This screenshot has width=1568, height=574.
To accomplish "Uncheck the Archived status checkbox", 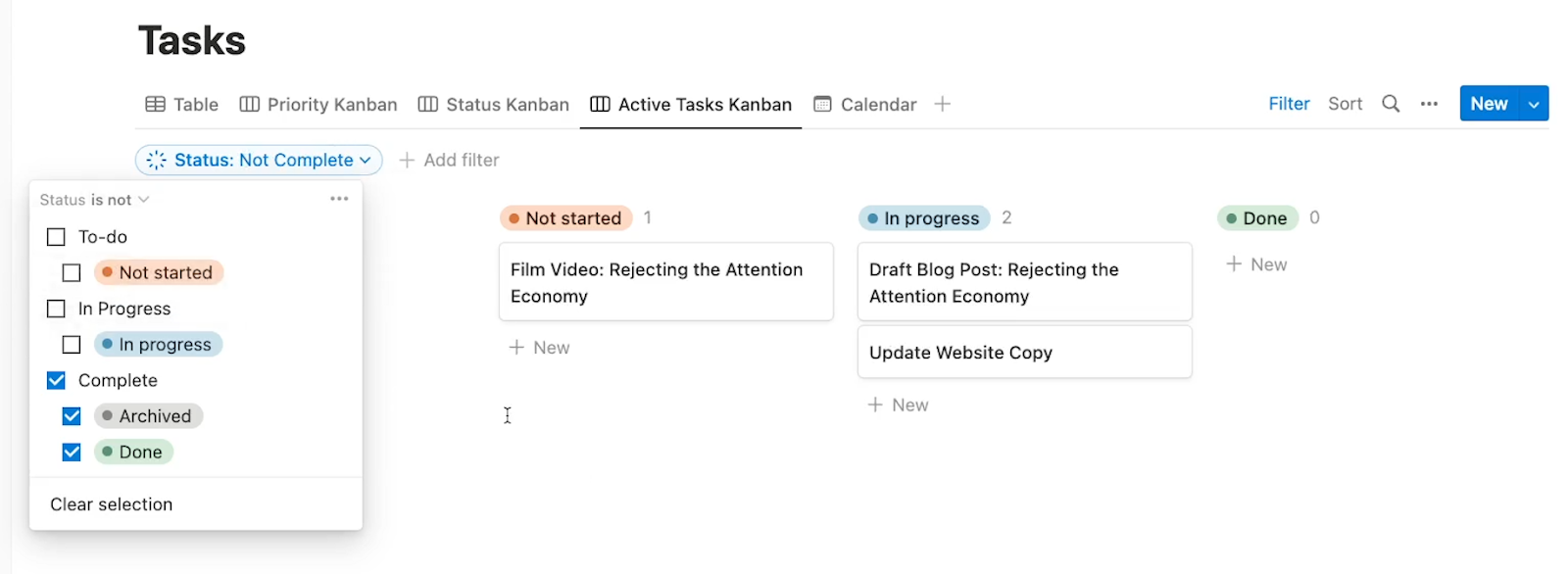I will coord(72,416).
